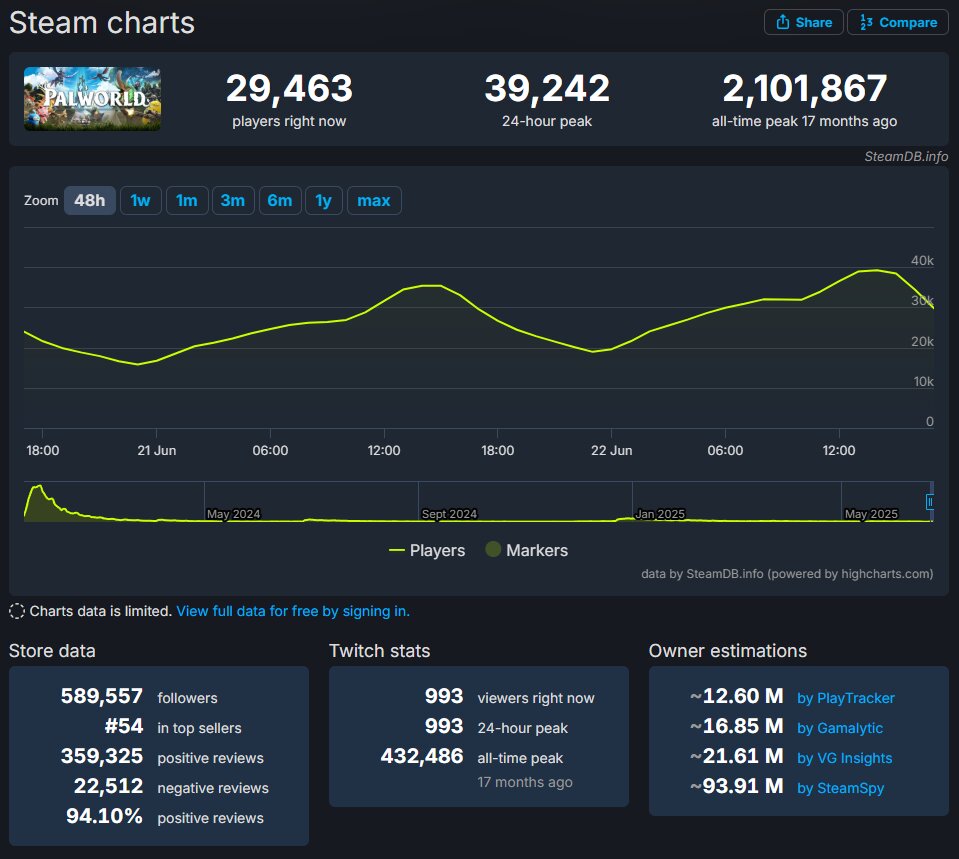Open the by Gamalytic link
This screenshot has width=959, height=859.
(x=840, y=728)
